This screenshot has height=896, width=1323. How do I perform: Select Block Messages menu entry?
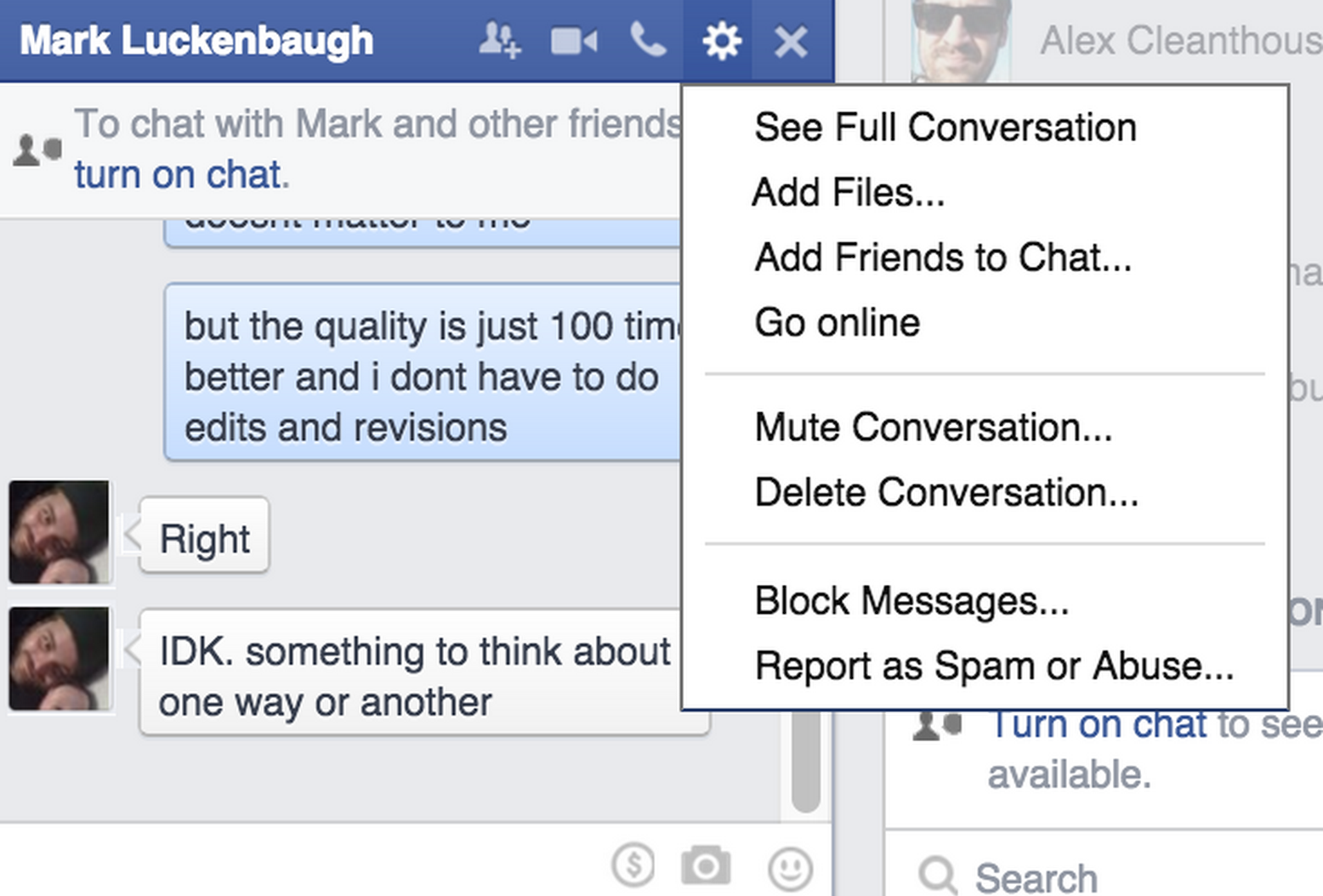(911, 601)
